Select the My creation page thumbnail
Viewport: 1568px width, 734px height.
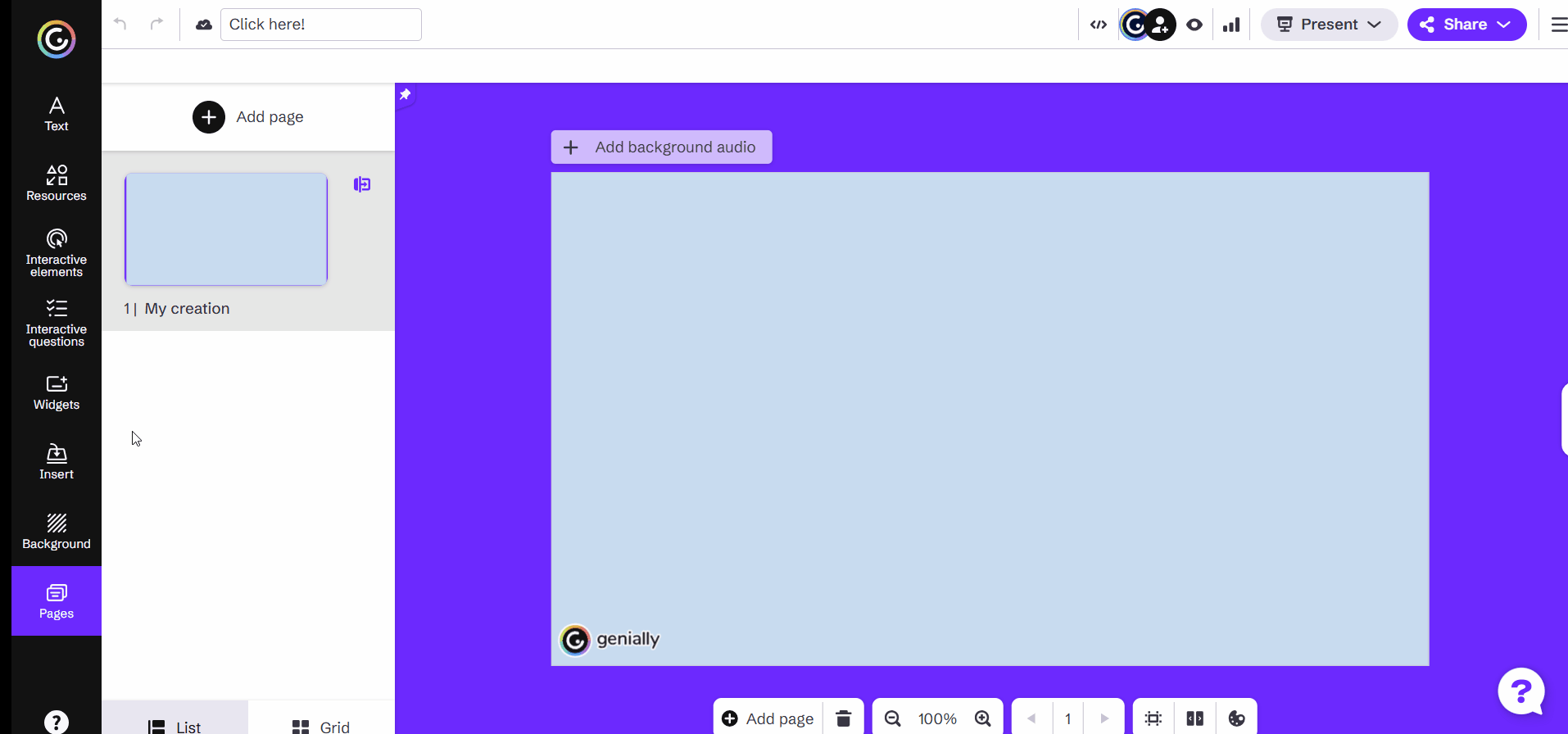226,229
